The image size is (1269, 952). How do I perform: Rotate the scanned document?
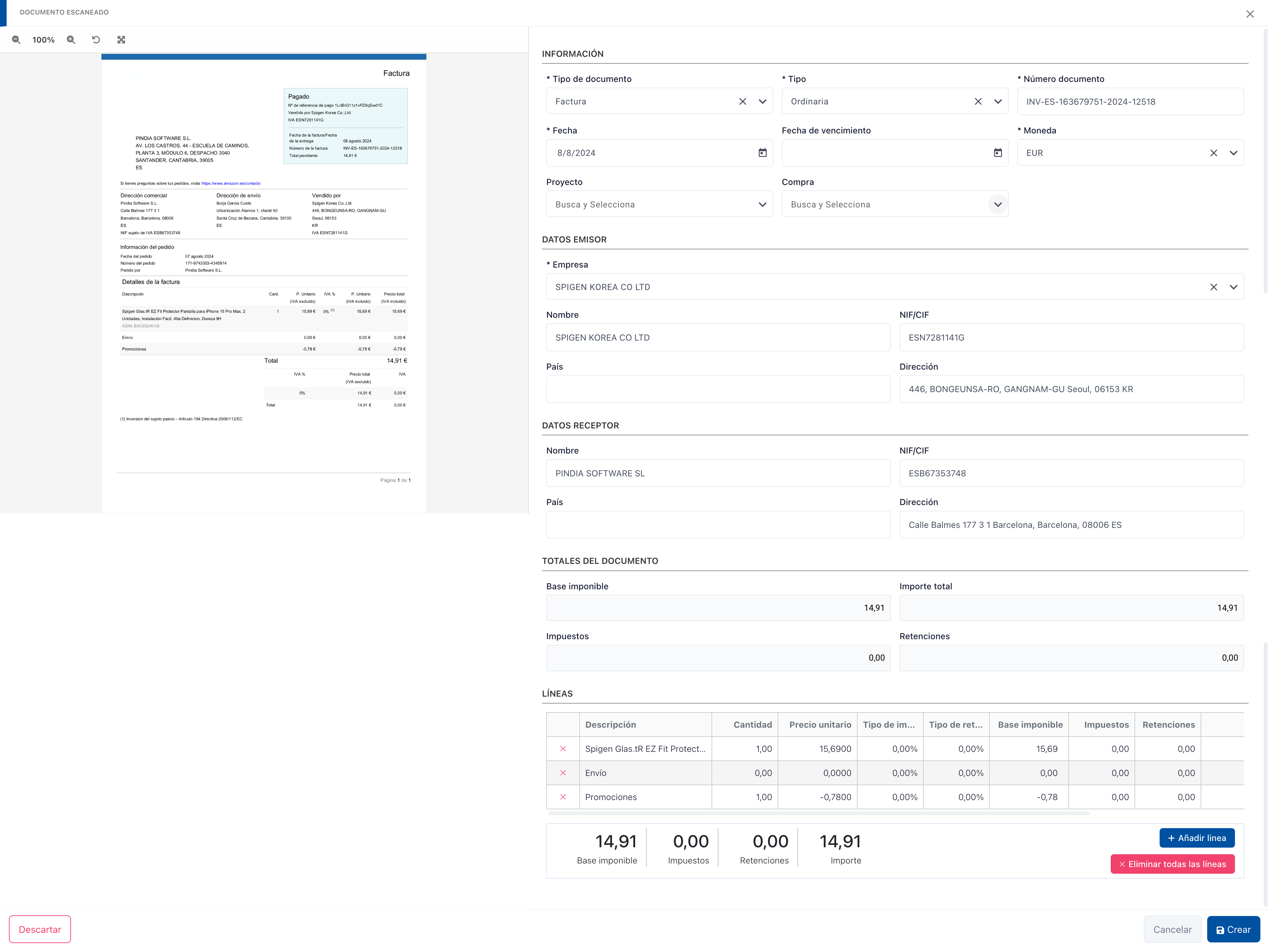coord(96,40)
